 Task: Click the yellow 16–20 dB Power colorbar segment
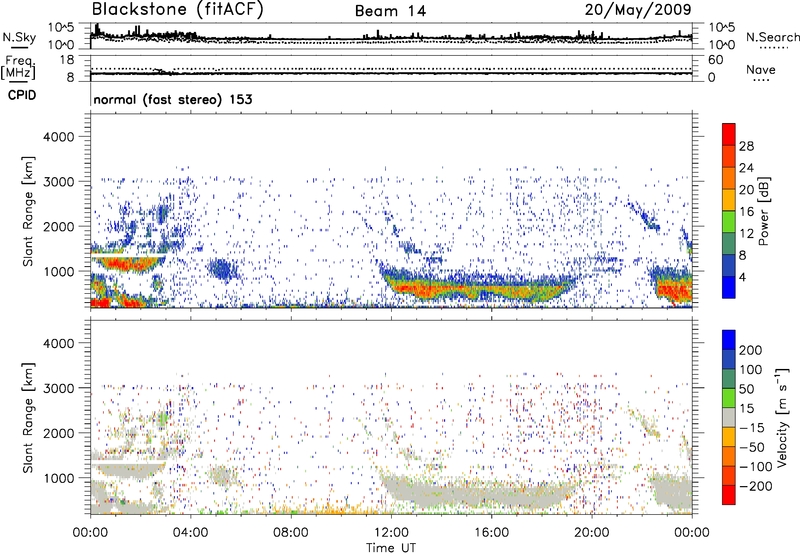click(729, 199)
